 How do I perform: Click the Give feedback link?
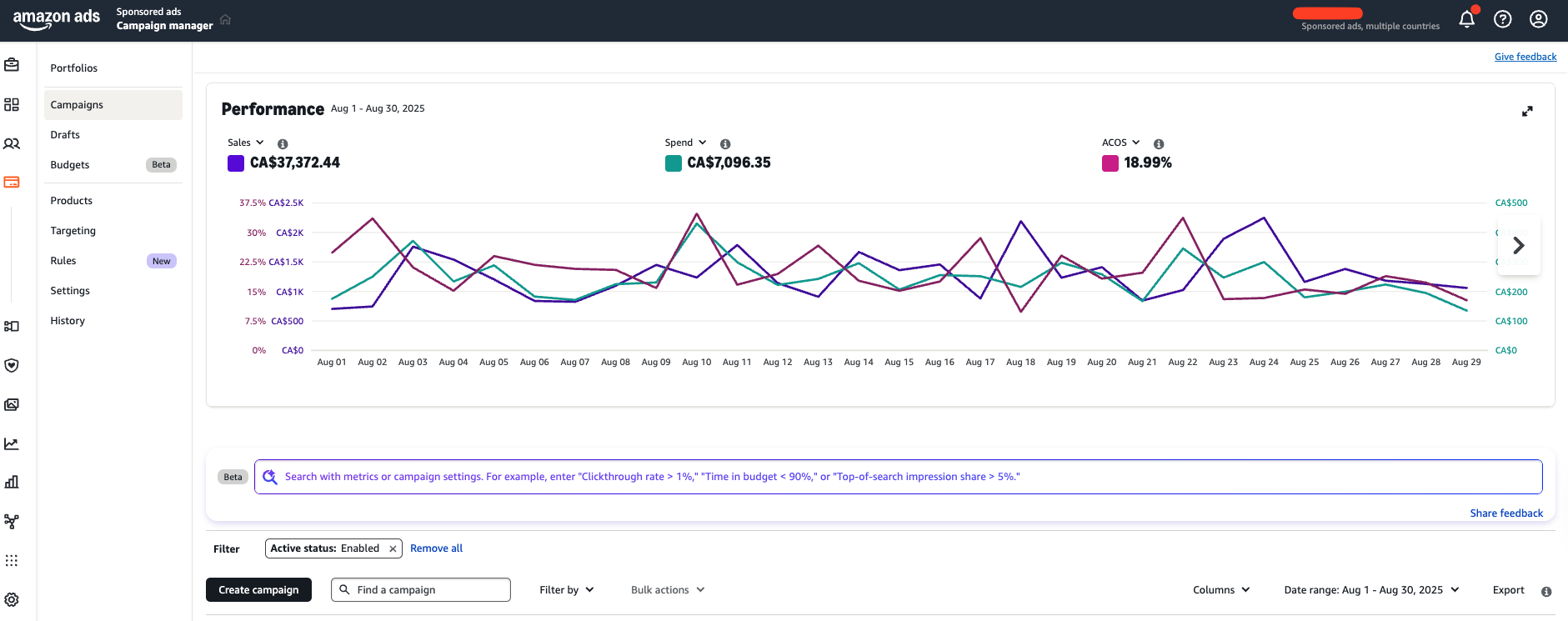pos(1525,57)
